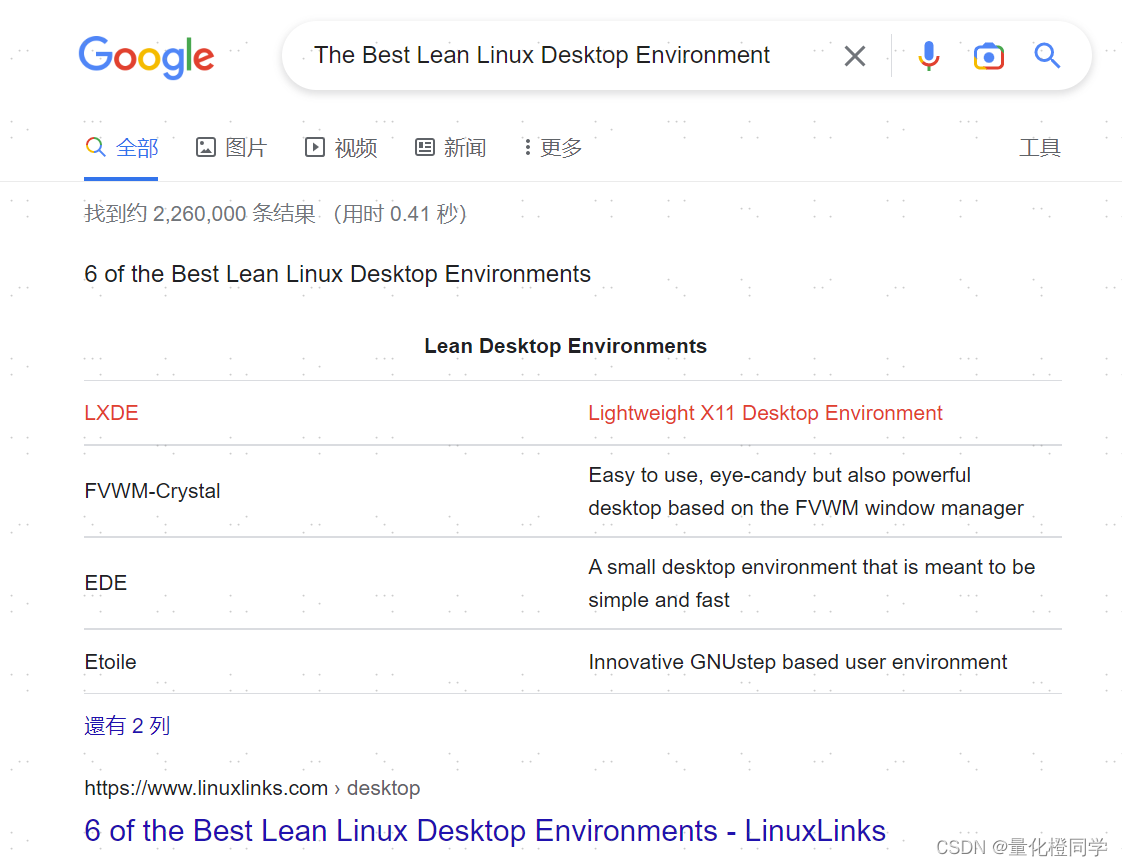1122x866 pixels.
Task: Click the 全部 tab magnifier icon
Action: click(x=95, y=147)
